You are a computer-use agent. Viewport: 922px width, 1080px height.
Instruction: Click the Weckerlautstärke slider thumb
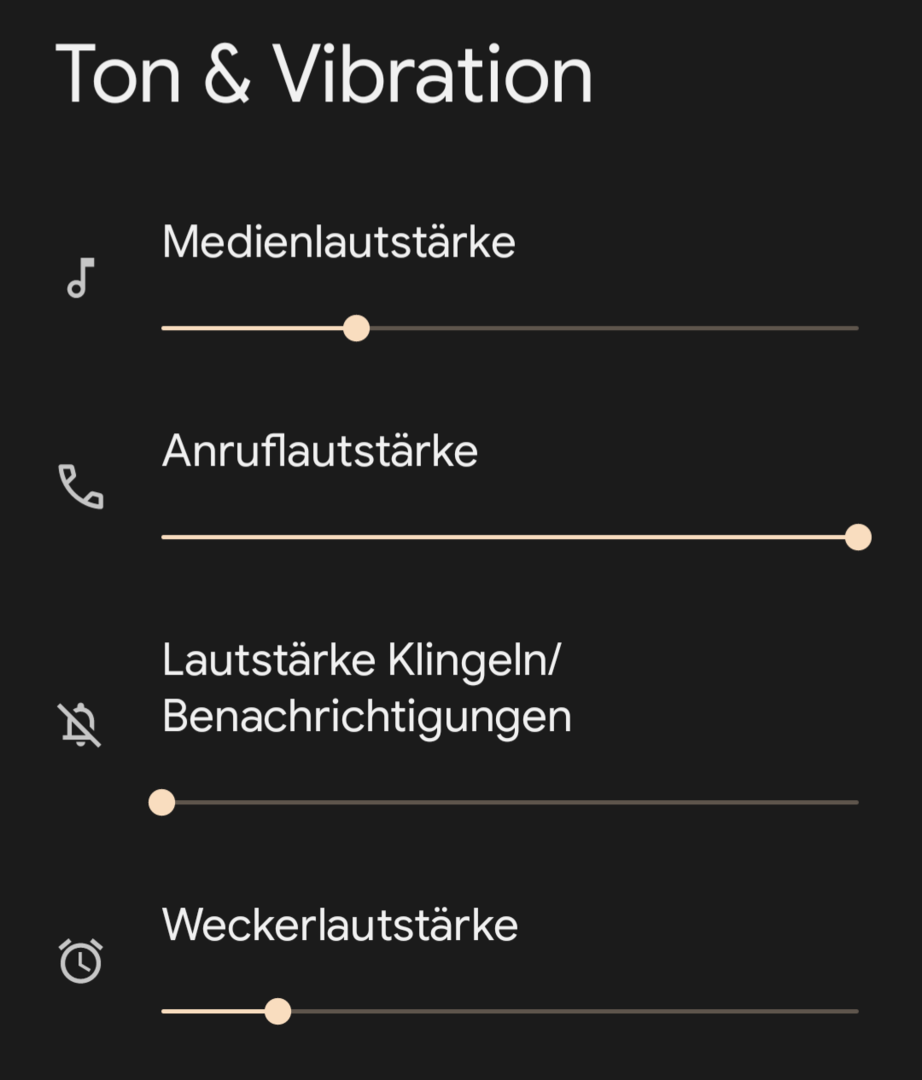point(278,1012)
